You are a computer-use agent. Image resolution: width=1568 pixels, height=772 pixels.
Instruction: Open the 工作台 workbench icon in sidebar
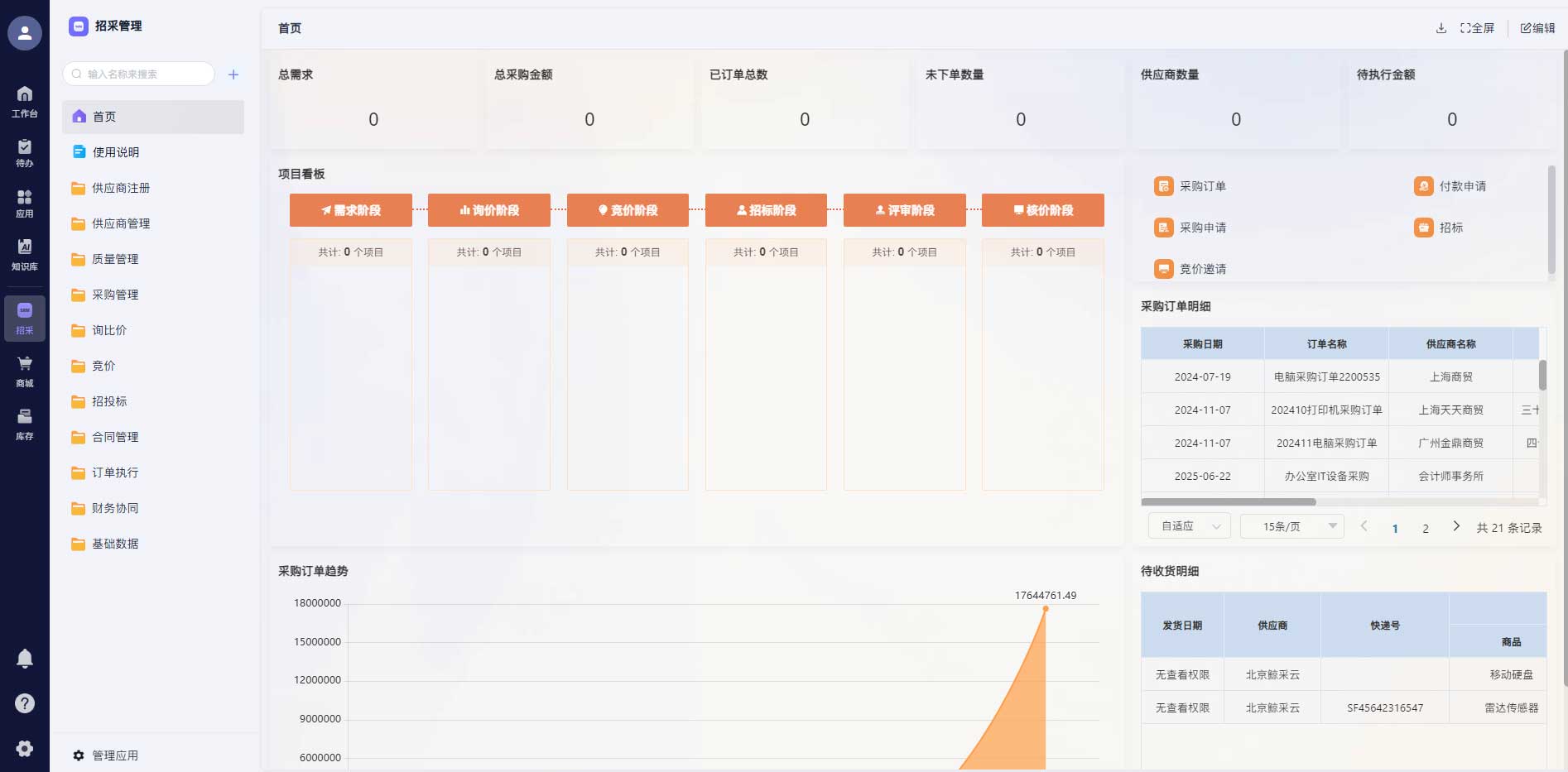click(25, 102)
